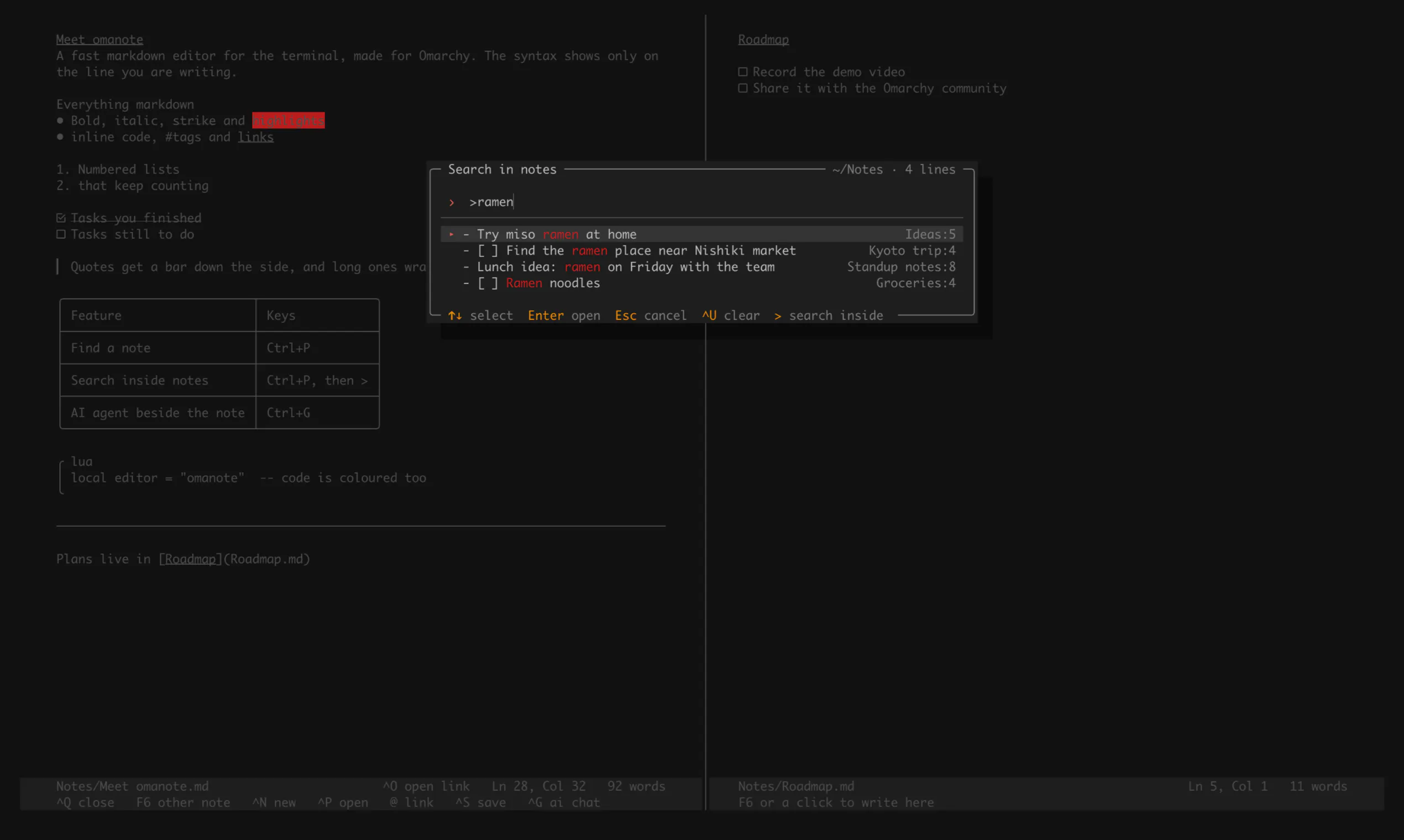Click the '^U clear' hint in search dialog

pyautogui.click(x=731, y=316)
